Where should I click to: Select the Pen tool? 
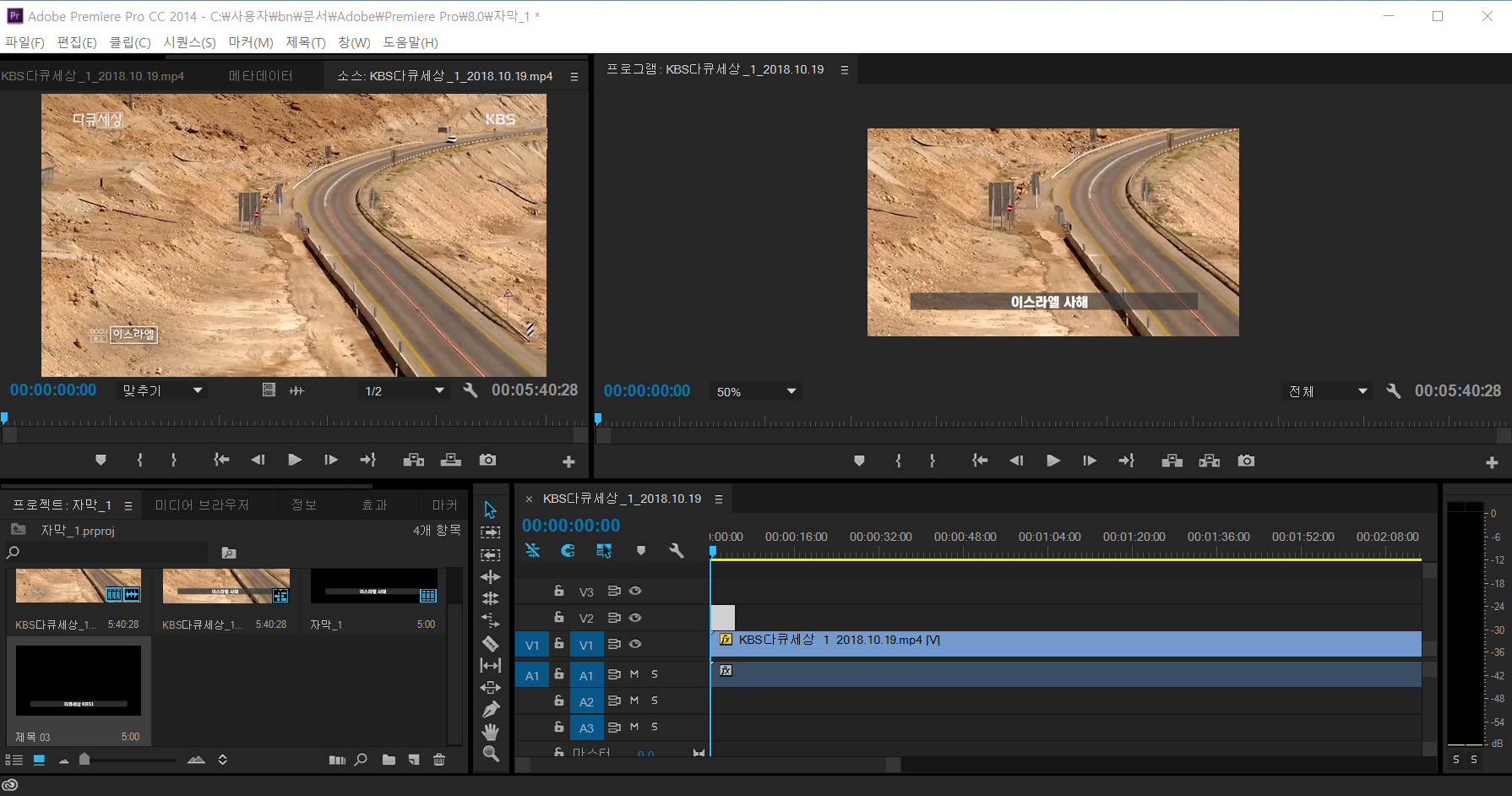tap(490, 709)
